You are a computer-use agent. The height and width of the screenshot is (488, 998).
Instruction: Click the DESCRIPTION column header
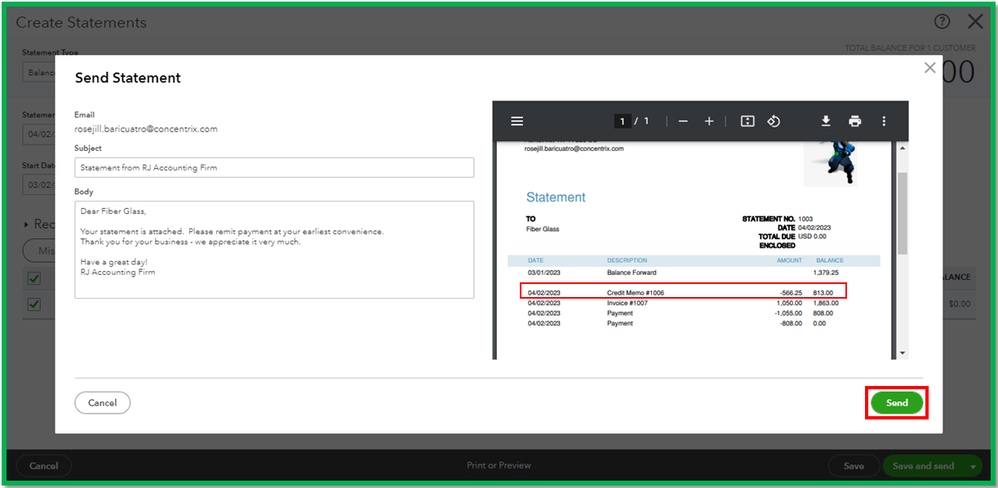[627, 260]
